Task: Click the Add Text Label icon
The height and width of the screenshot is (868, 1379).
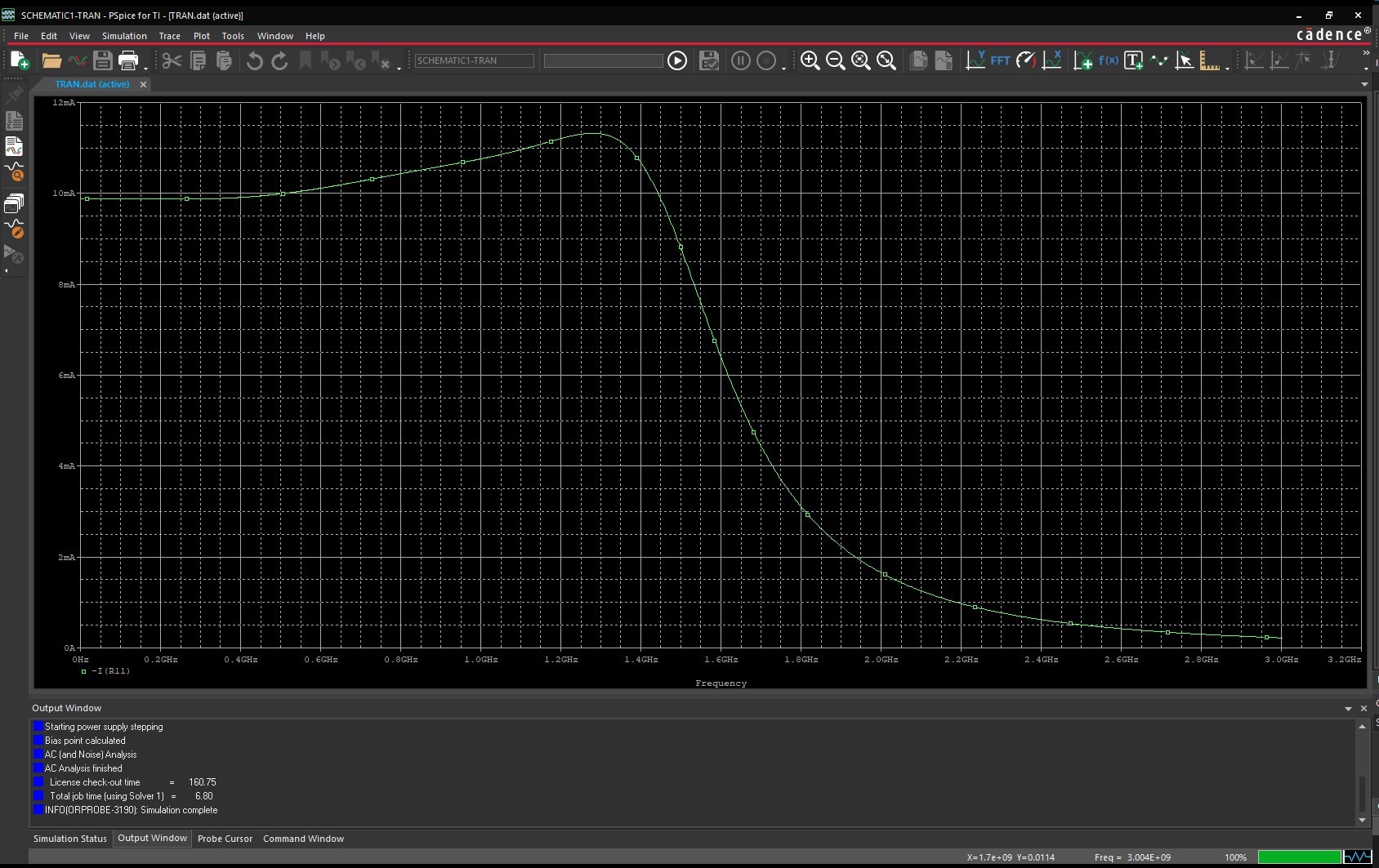Action: (x=1134, y=60)
